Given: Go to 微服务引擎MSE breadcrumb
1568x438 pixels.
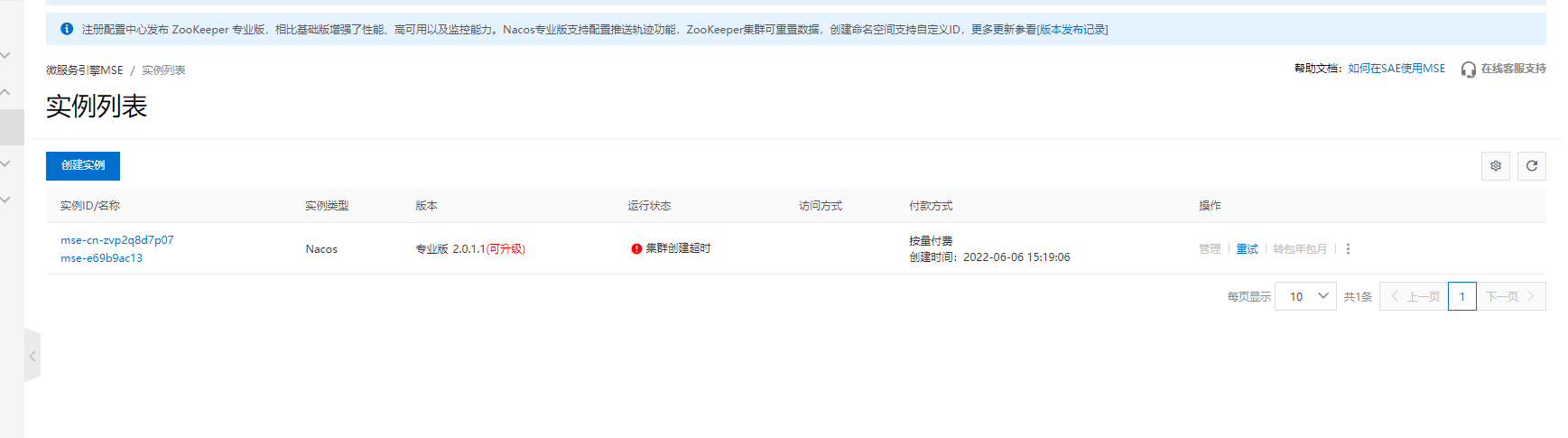Looking at the screenshot, I should coord(85,70).
